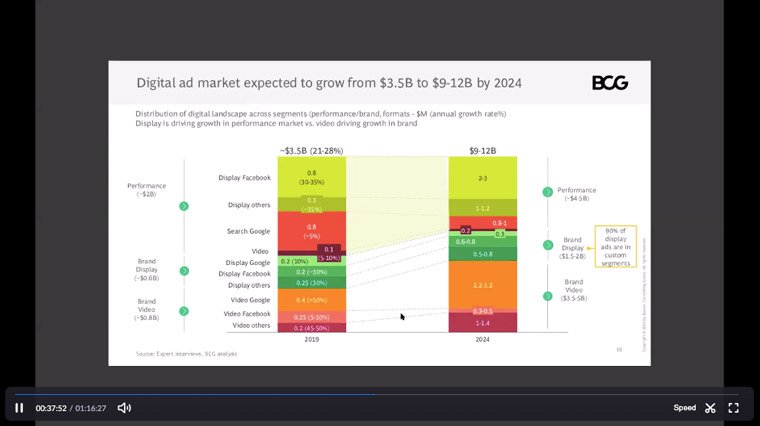Screen dimensions: 760x426
Task: Click the 'Distribution of digital landscape' subtitle line
Action: pos(321,114)
